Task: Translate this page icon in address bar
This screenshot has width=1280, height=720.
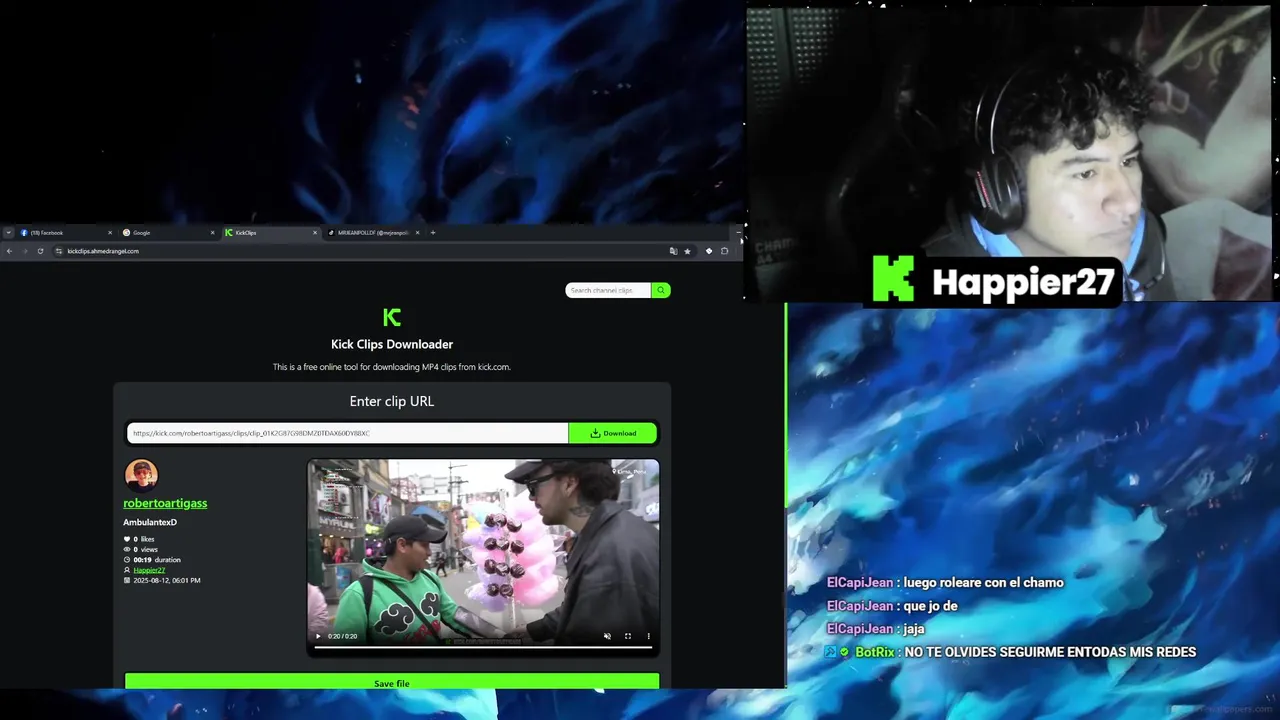Action: coord(673,251)
